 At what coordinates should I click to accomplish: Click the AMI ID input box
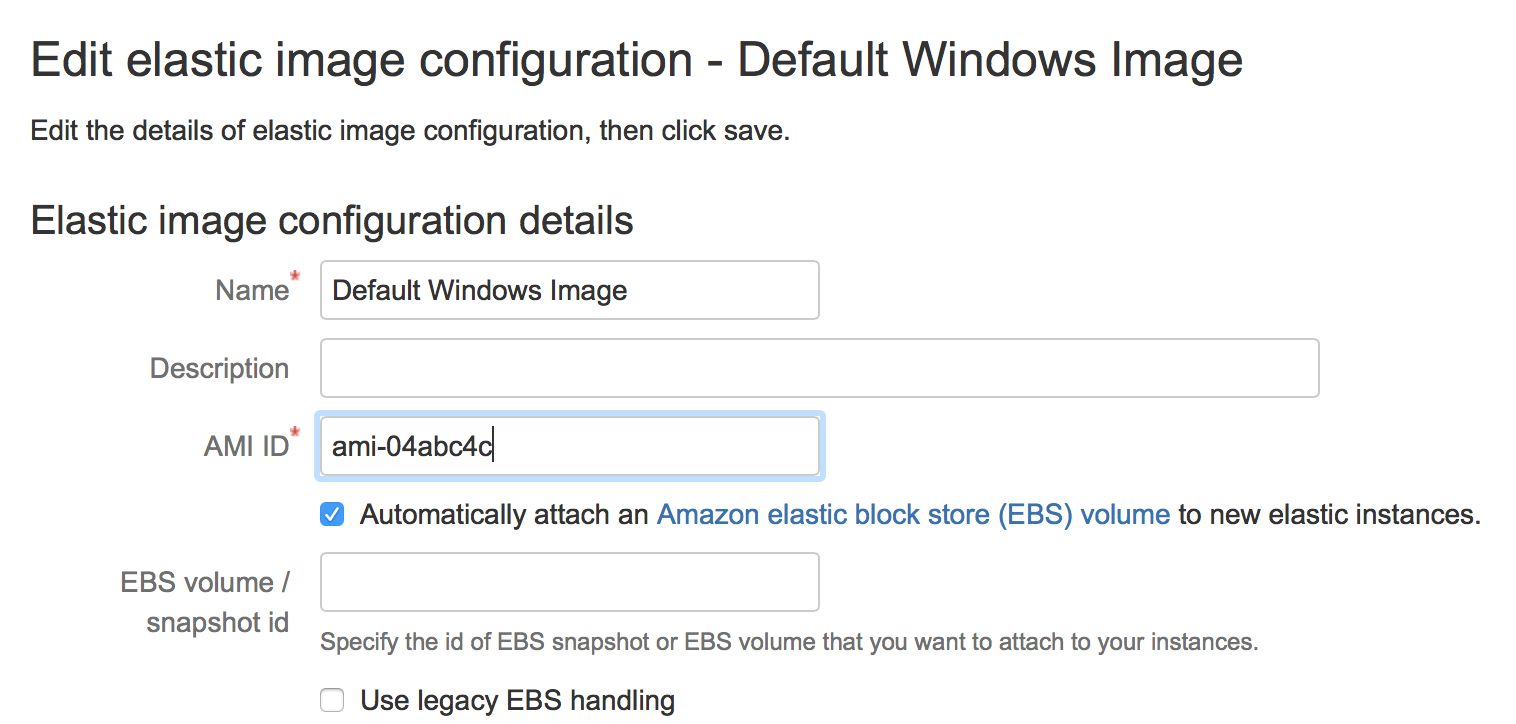coord(569,446)
